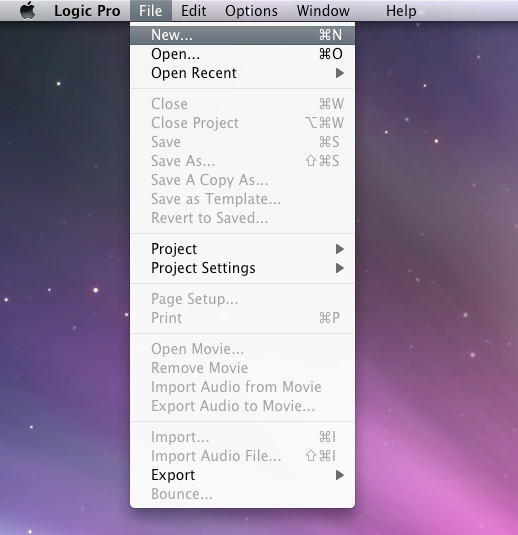Select the Open Recent menu entry
Image resolution: width=518 pixels, height=535 pixels.
coord(242,73)
